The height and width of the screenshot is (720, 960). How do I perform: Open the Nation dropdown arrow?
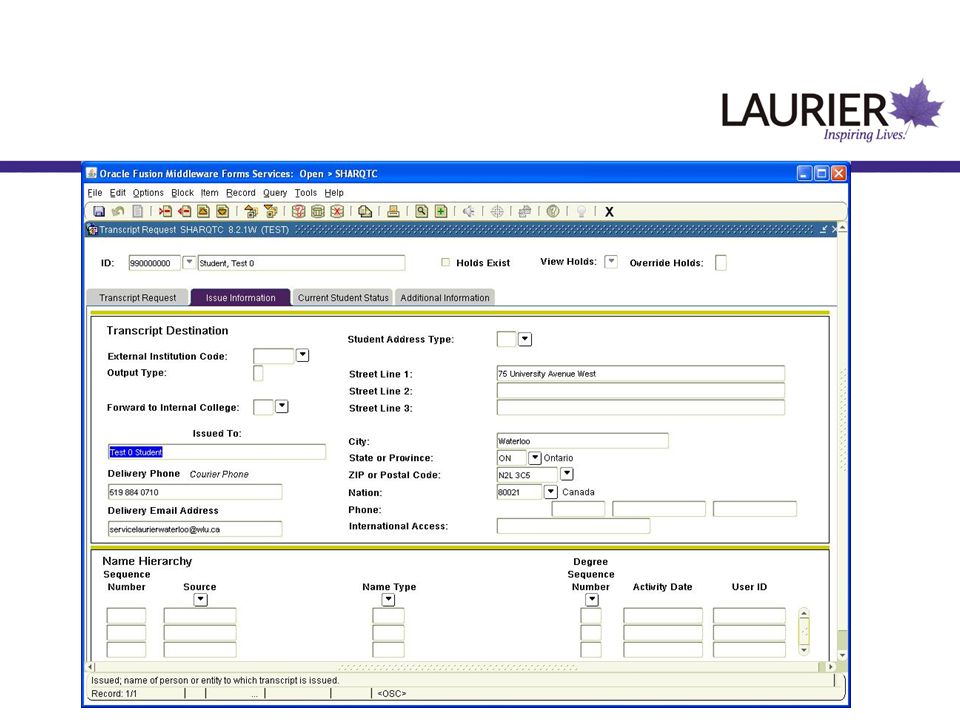[x=550, y=492]
